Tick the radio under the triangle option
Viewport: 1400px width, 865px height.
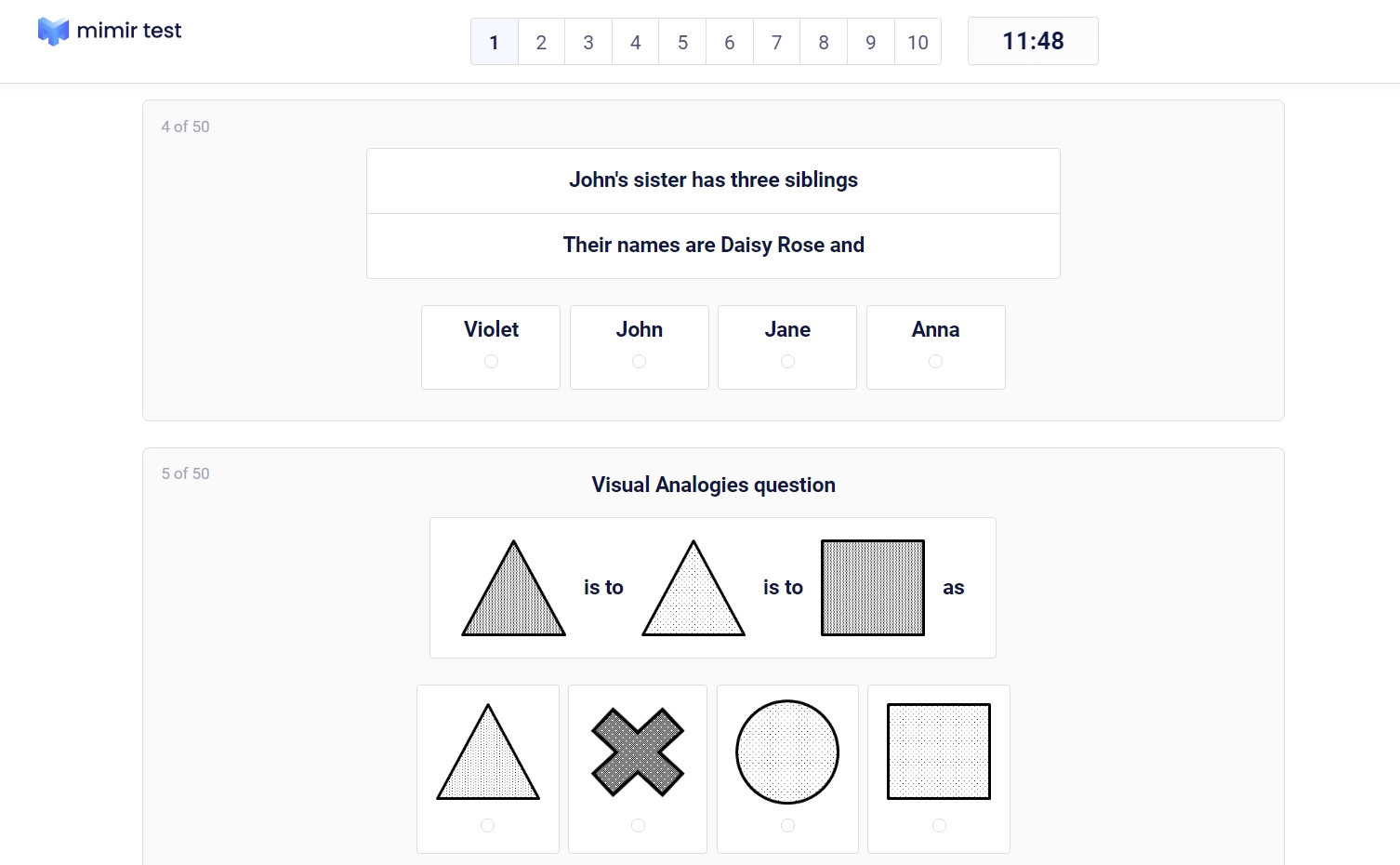click(x=488, y=825)
